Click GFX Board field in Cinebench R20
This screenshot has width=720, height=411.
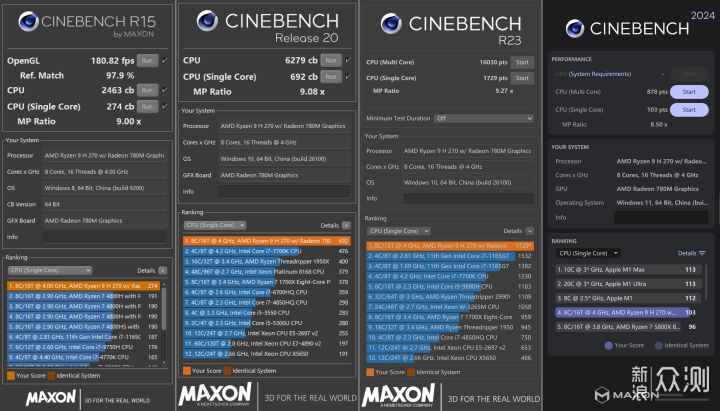pos(284,175)
